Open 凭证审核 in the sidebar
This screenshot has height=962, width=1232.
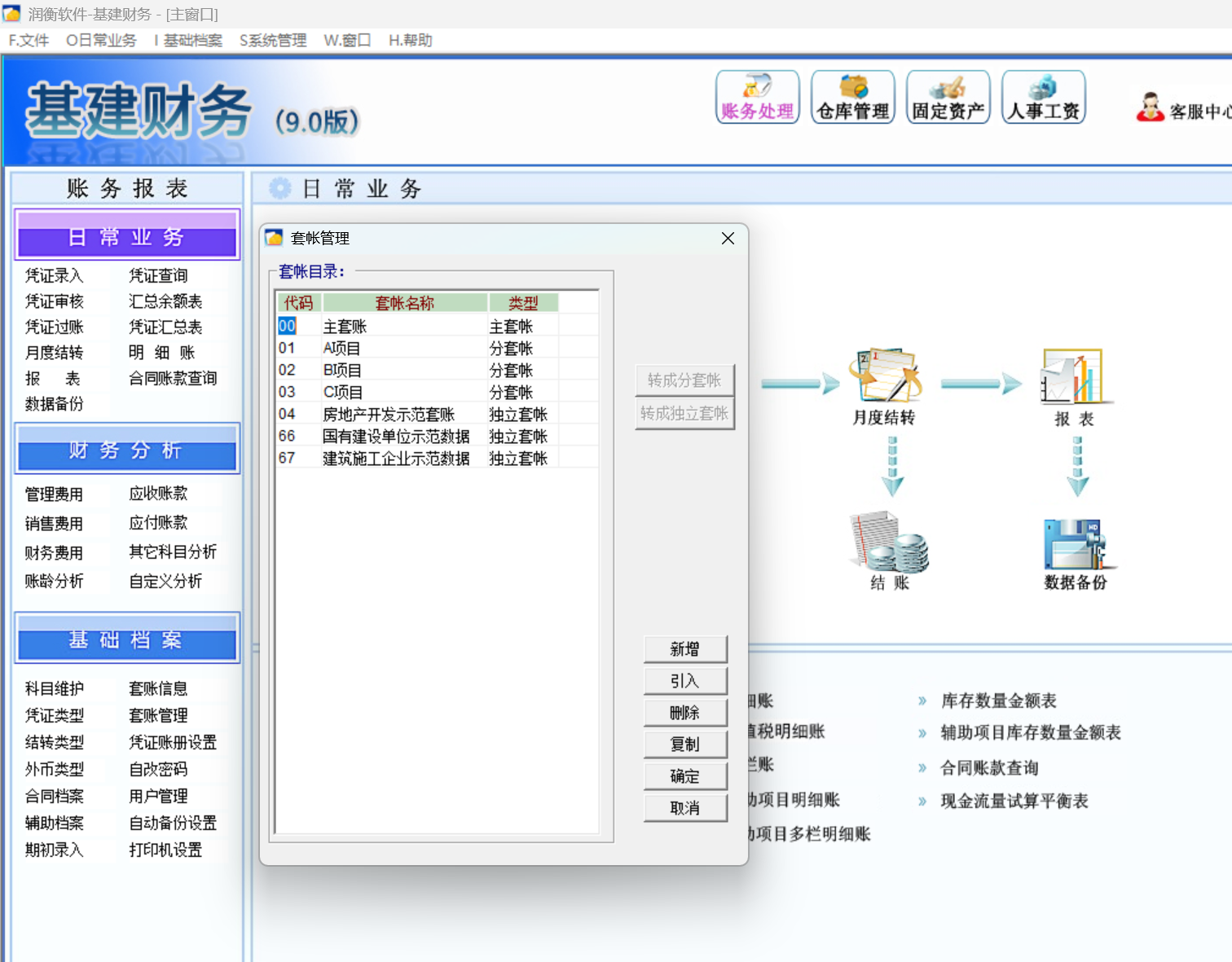(x=55, y=301)
